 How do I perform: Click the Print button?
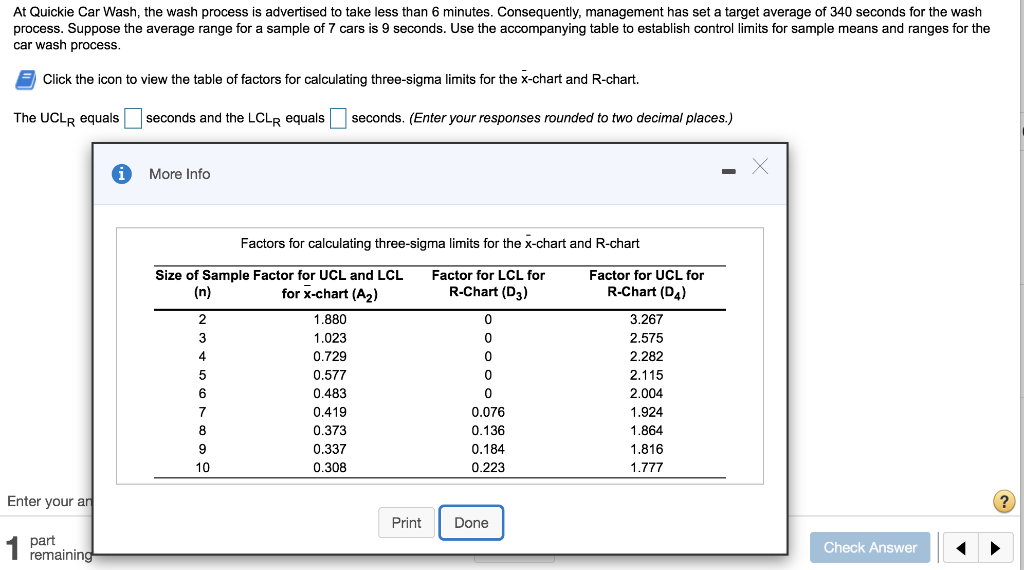(406, 523)
